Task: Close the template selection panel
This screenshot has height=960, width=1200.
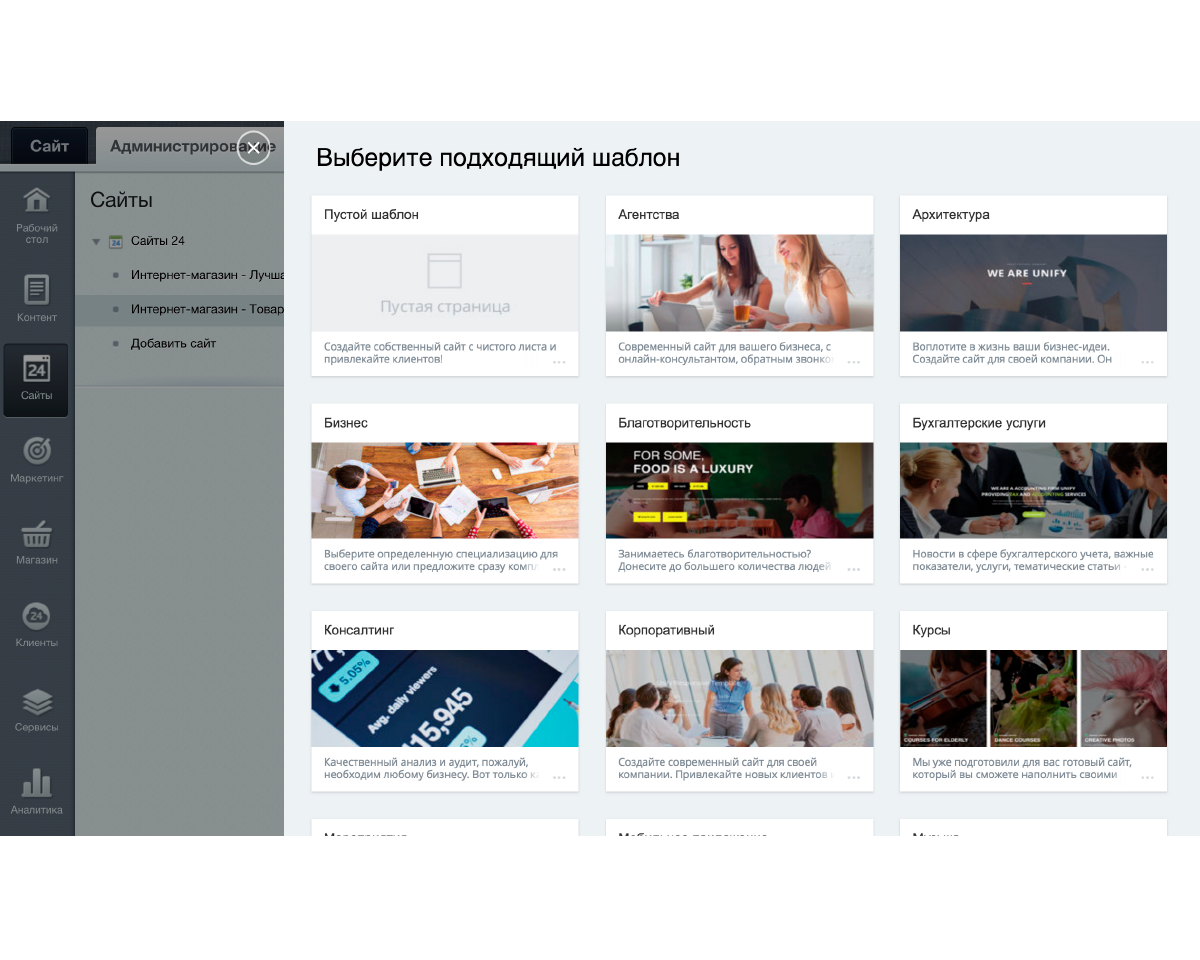Action: point(254,148)
